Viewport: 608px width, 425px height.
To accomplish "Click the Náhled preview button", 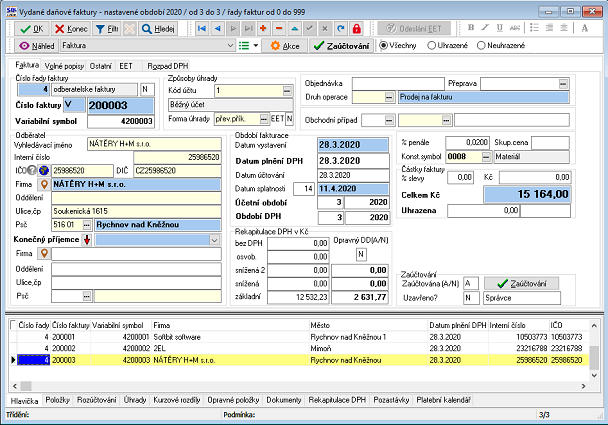I will [36, 46].
